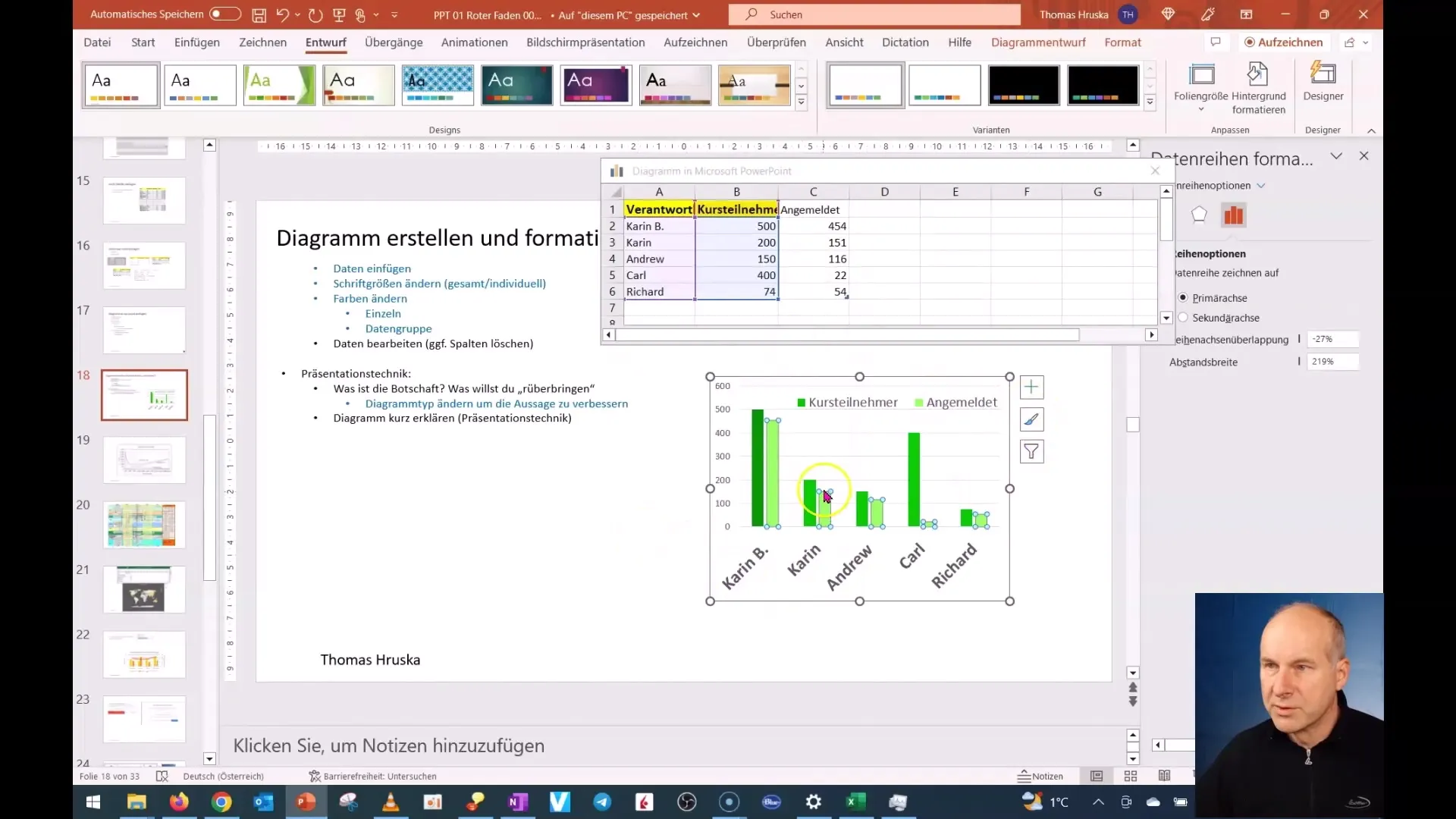Click the chart elements plus icon
The height and width of the screenshot is (819, 1456).
coord(1031,387)
